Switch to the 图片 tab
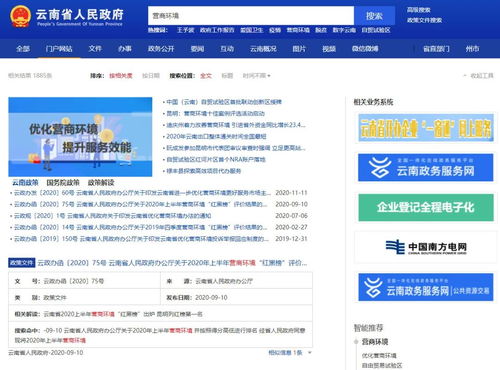 [299, 49]
